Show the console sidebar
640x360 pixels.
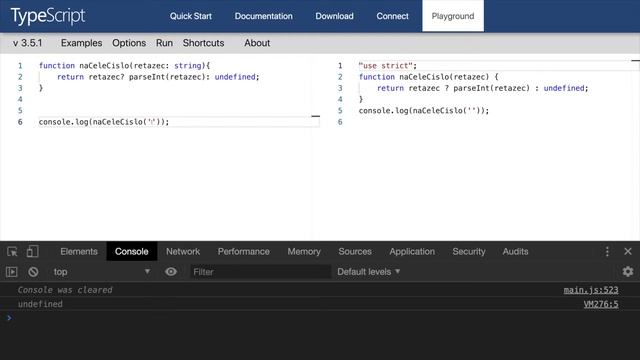(12, 272)
